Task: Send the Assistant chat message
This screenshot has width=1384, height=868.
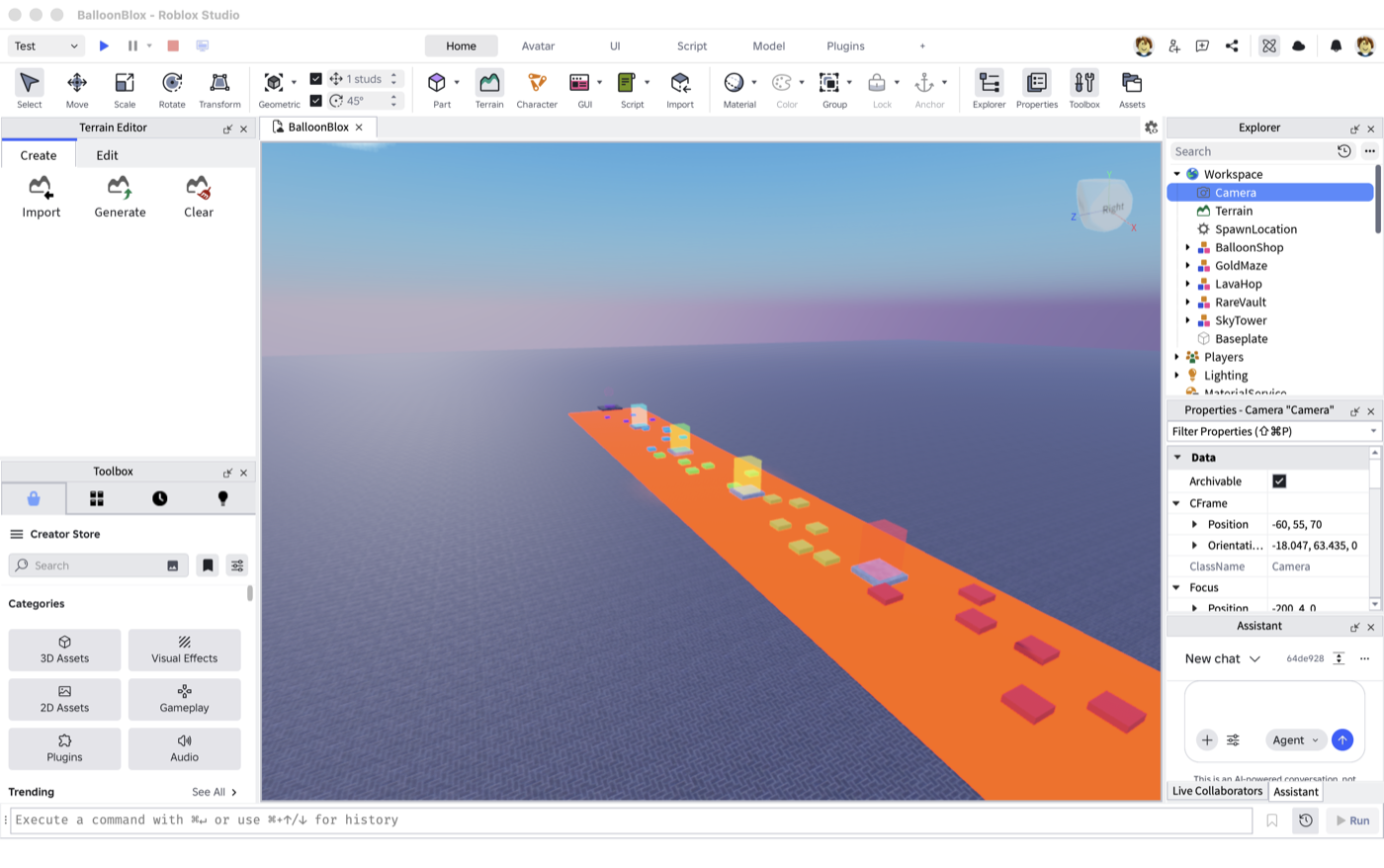Action: click(1341, 740)
